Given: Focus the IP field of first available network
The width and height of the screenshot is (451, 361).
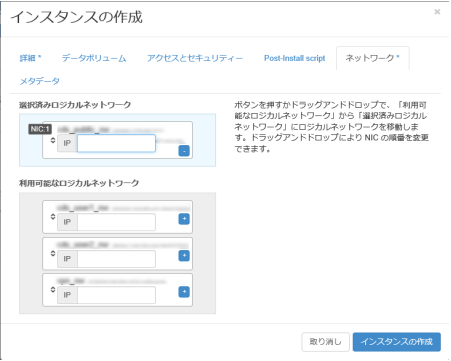Looking at the screenshot, I should click(x=116, y=222).
